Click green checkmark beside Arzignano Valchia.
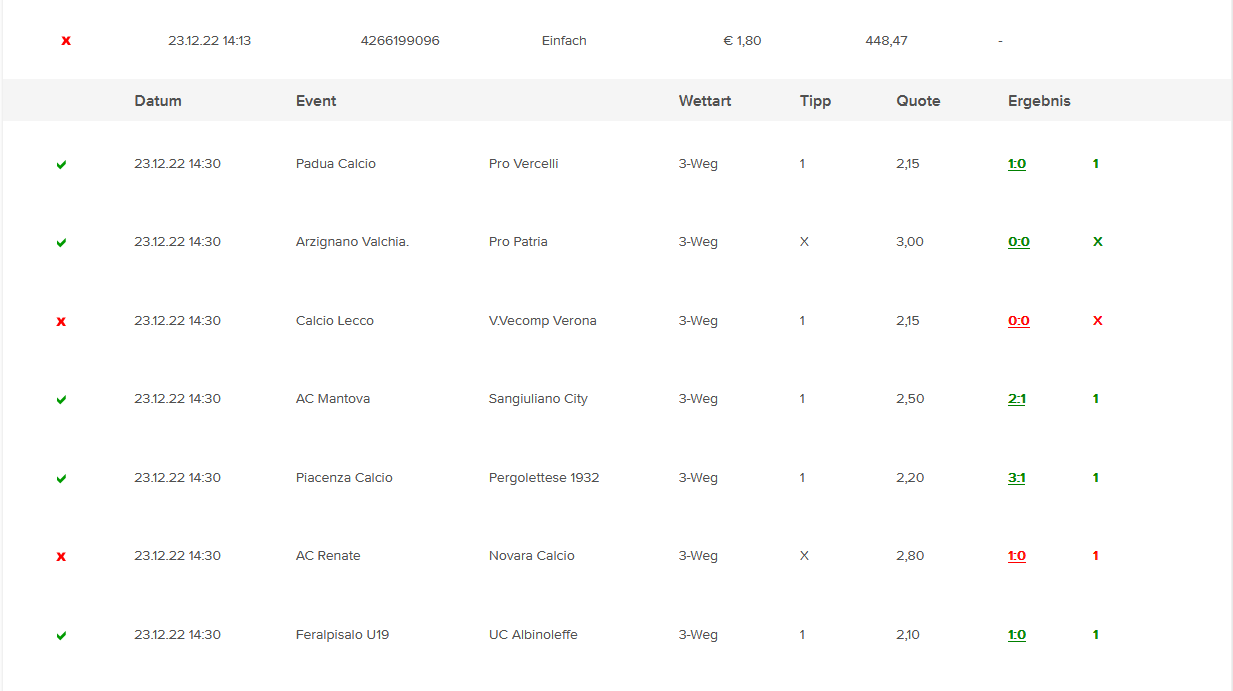1233x691 pixels. (61, 243)
